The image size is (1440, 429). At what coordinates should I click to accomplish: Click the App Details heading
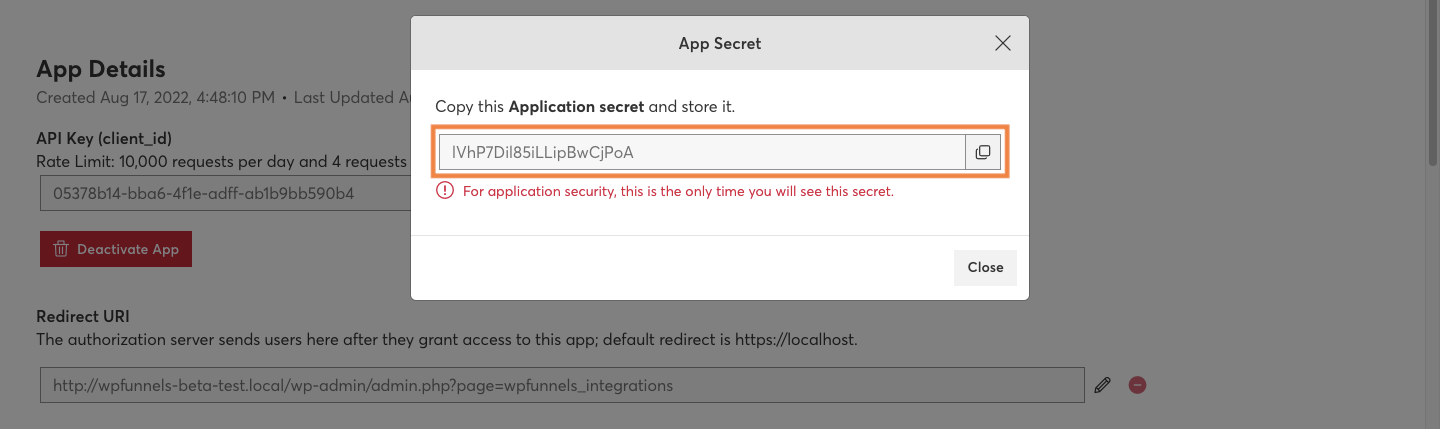(101, 69)
